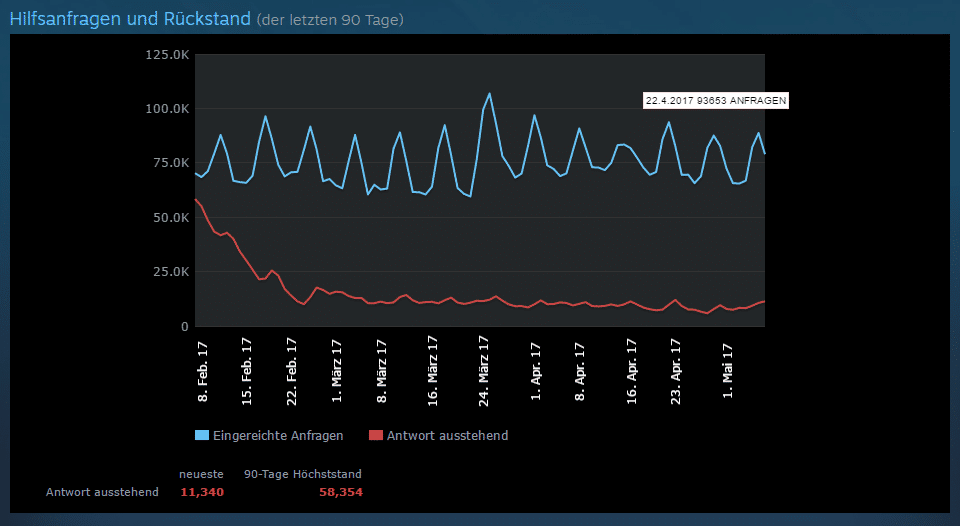Select the 1. Apr. 17 date label
The width and height of the screenshot is (960, 526).
tap(535, 371)
